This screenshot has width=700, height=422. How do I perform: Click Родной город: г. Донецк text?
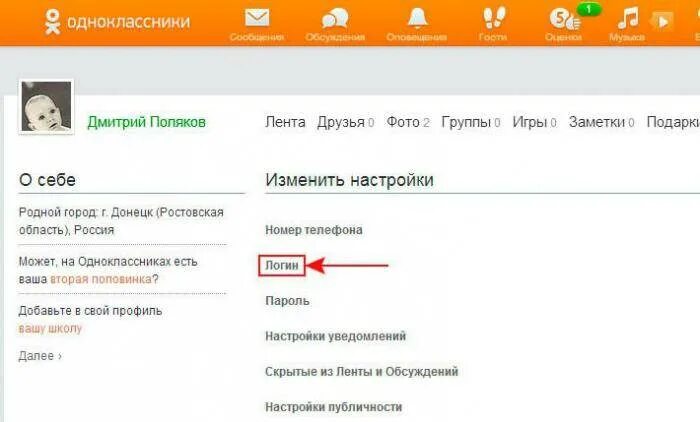click(121, 221)
